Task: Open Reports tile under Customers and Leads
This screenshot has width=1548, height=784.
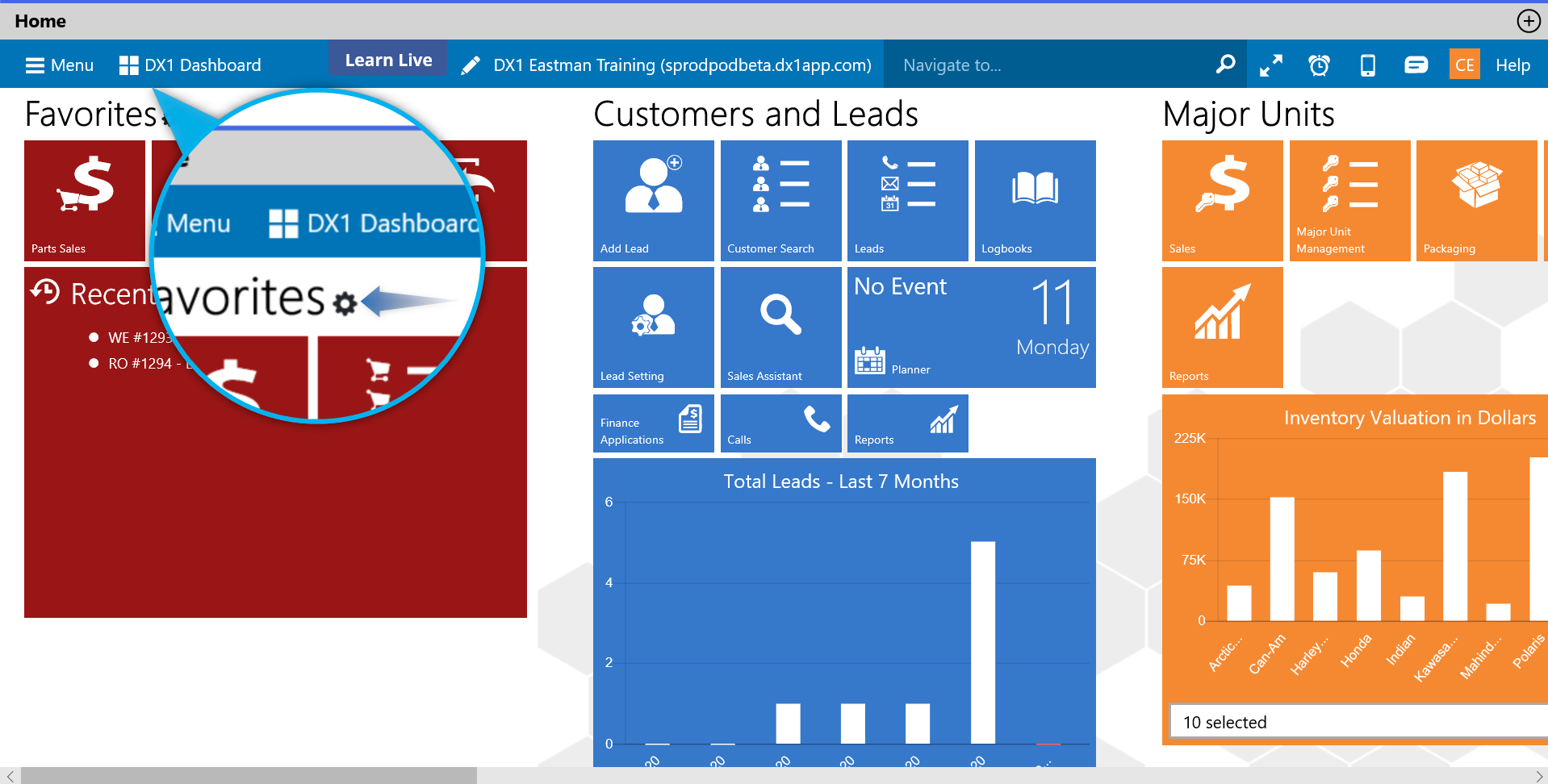Action: (908, 423)
